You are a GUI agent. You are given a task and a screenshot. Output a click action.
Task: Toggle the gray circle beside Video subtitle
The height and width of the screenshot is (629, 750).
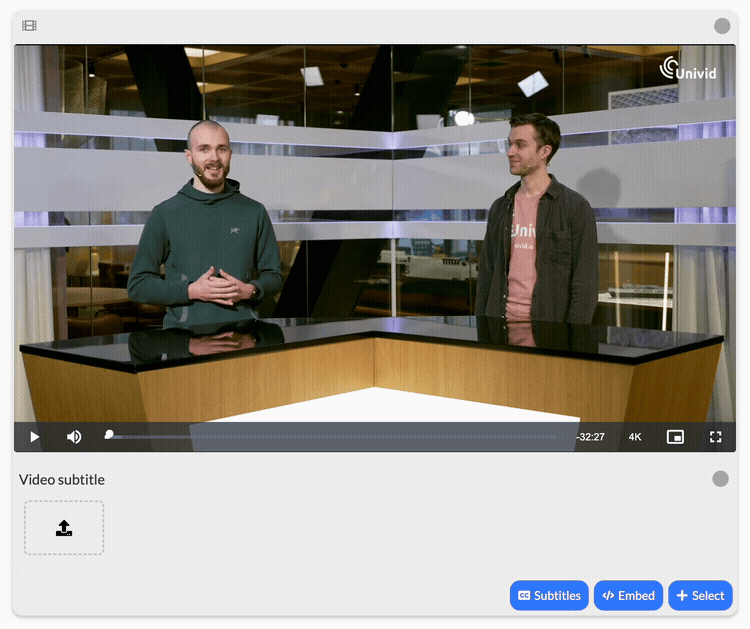point(720,479)
